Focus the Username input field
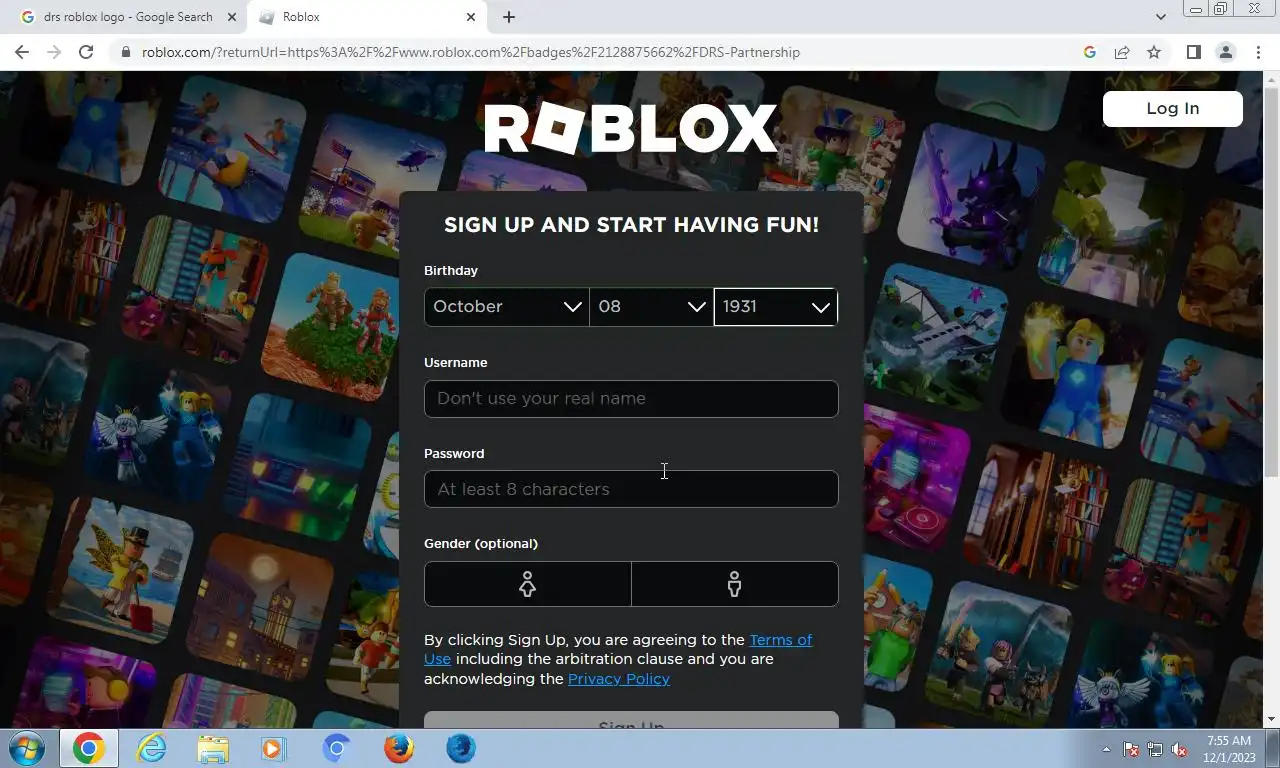1280x768 pixels. 631,398
